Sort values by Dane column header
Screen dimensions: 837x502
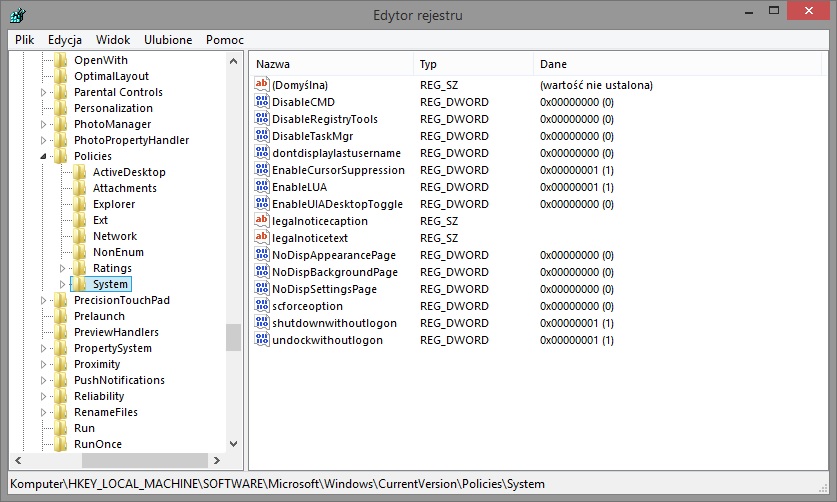[x=677, y=64]
